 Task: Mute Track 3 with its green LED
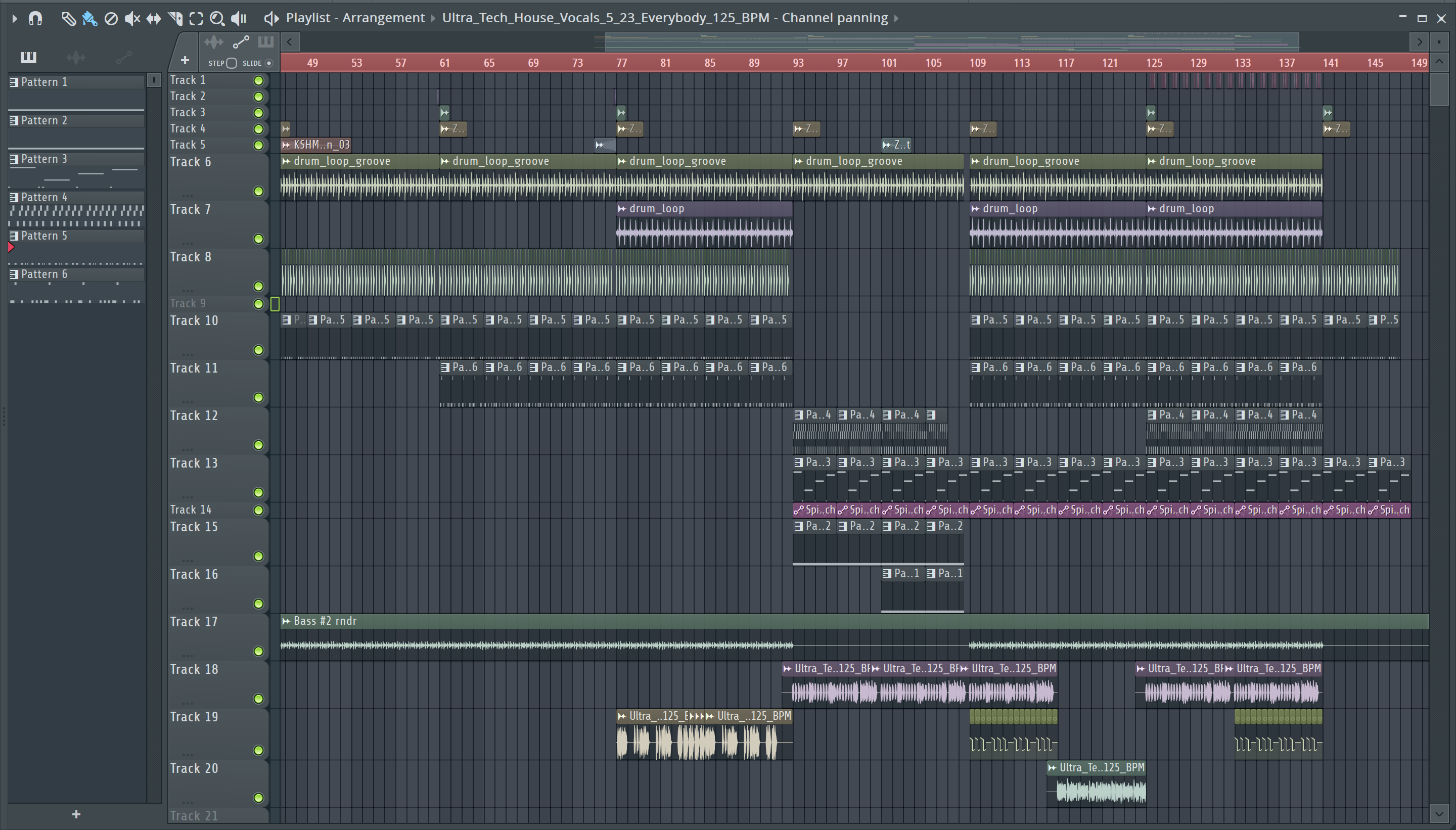point(258,113)
